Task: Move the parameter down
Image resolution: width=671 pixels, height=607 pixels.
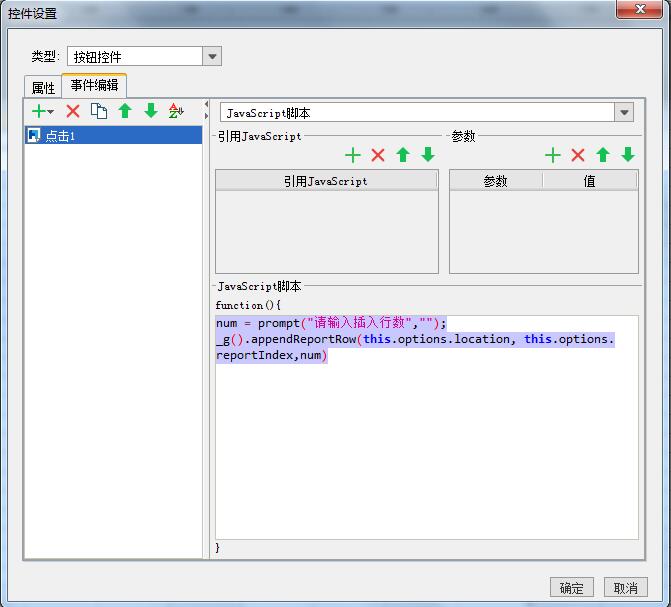Action: [628, 155]
